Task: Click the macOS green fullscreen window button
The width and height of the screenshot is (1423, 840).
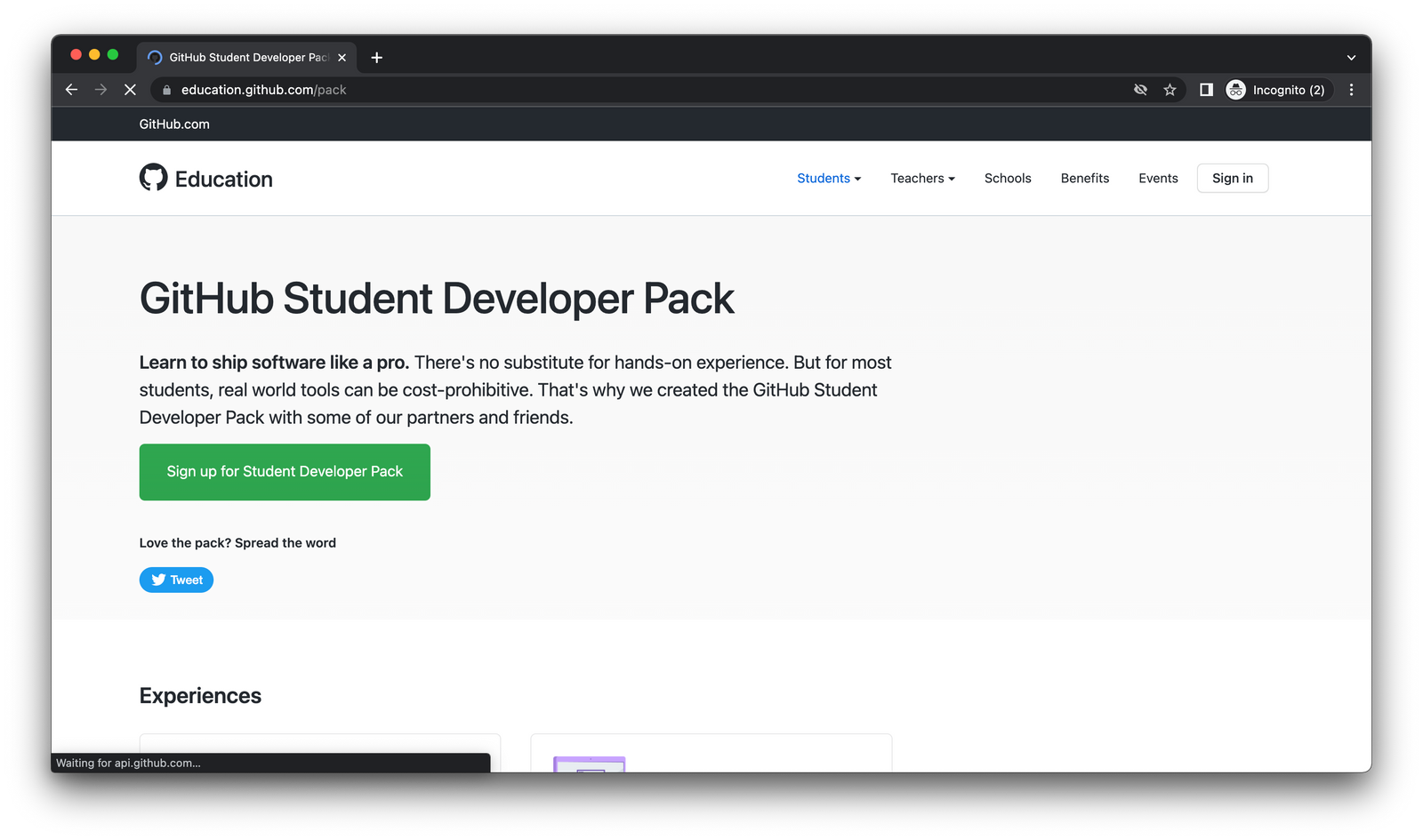Action: pyautogui.click(x=112, y=54)
